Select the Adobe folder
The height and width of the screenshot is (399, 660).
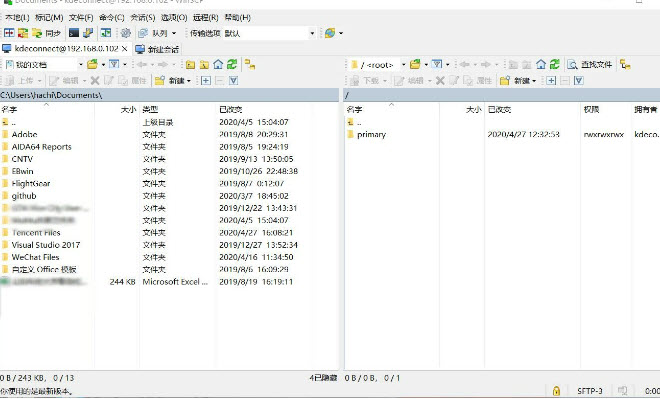click(x=24, y=134)
